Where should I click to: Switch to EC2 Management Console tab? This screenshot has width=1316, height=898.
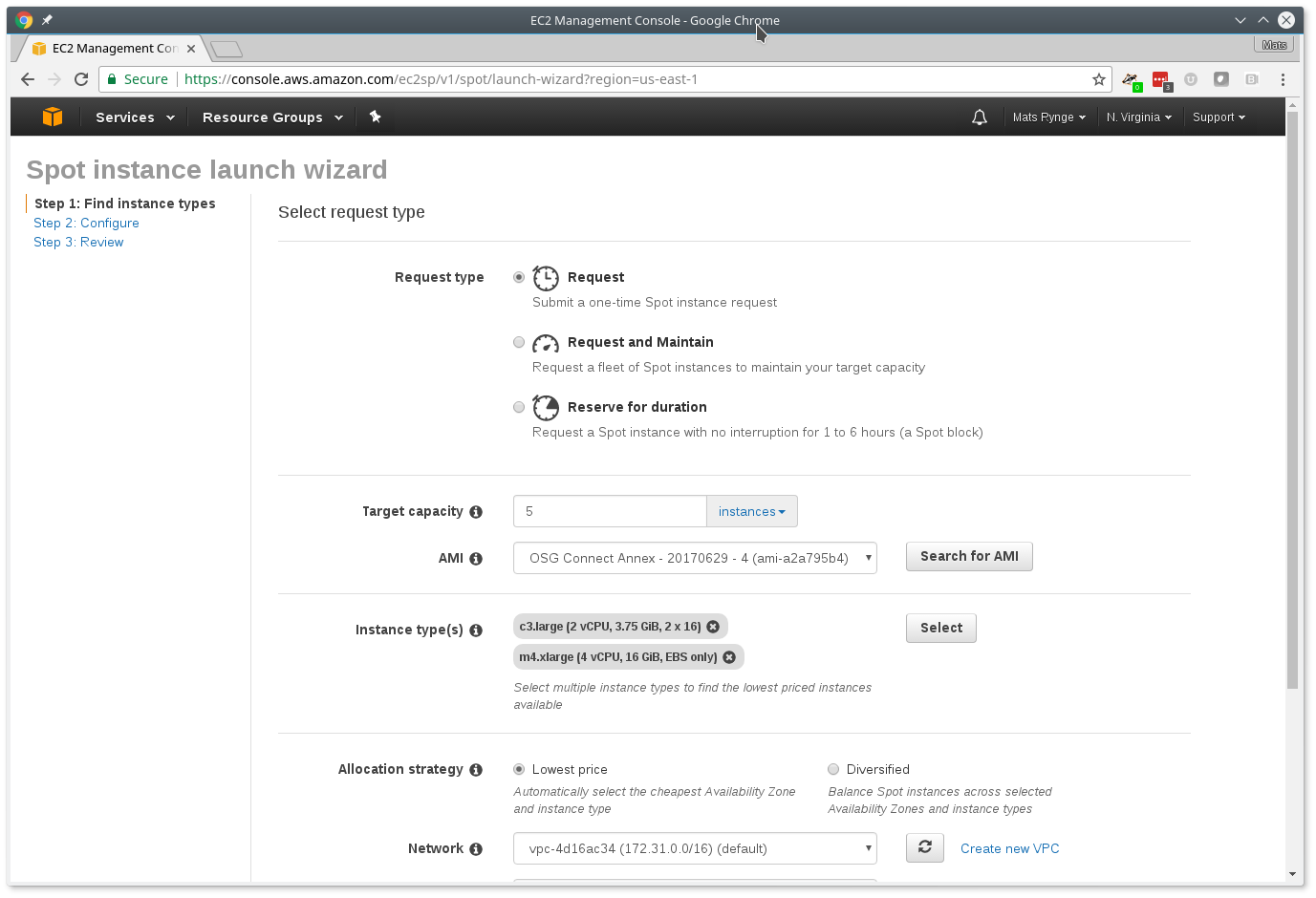pyautogui.click(x=114, y=48)
